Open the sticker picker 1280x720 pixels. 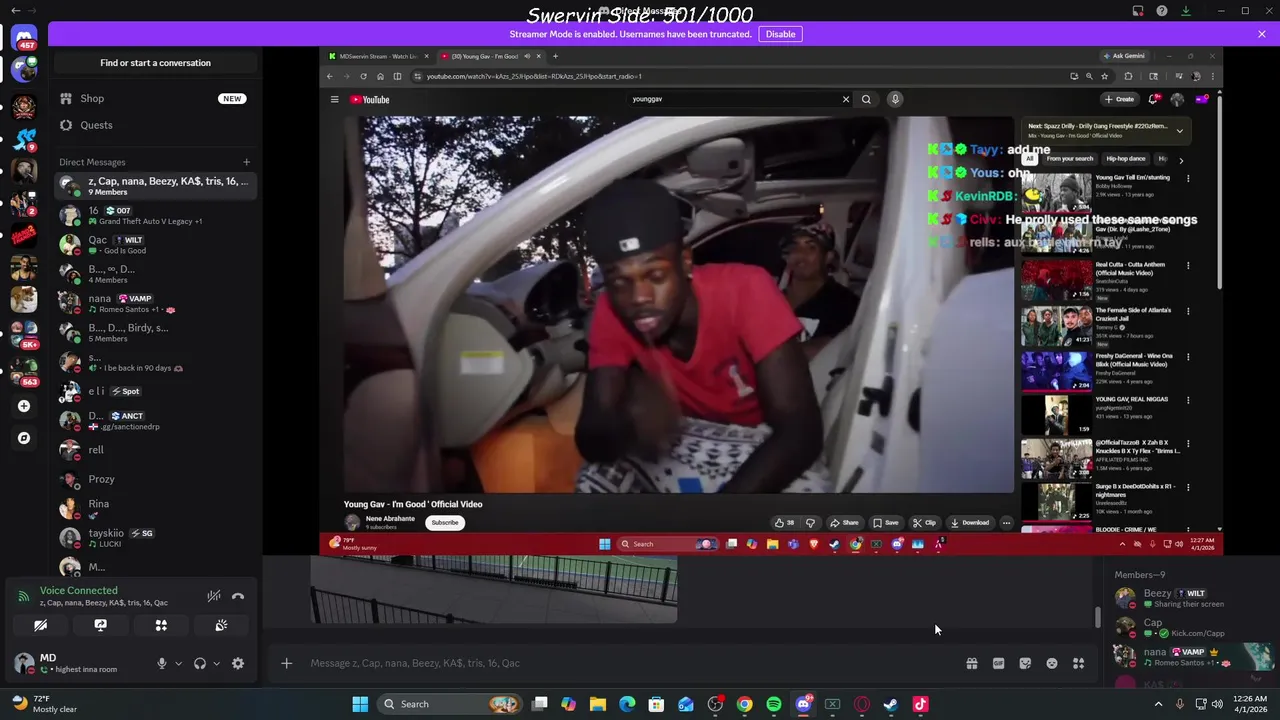[x=1025, y=663]
